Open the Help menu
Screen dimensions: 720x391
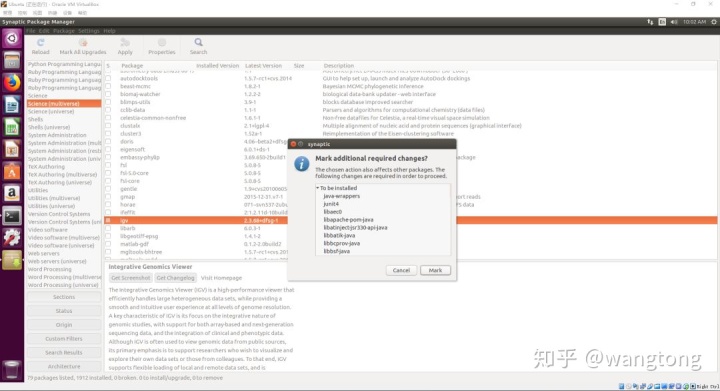point(109,31)
